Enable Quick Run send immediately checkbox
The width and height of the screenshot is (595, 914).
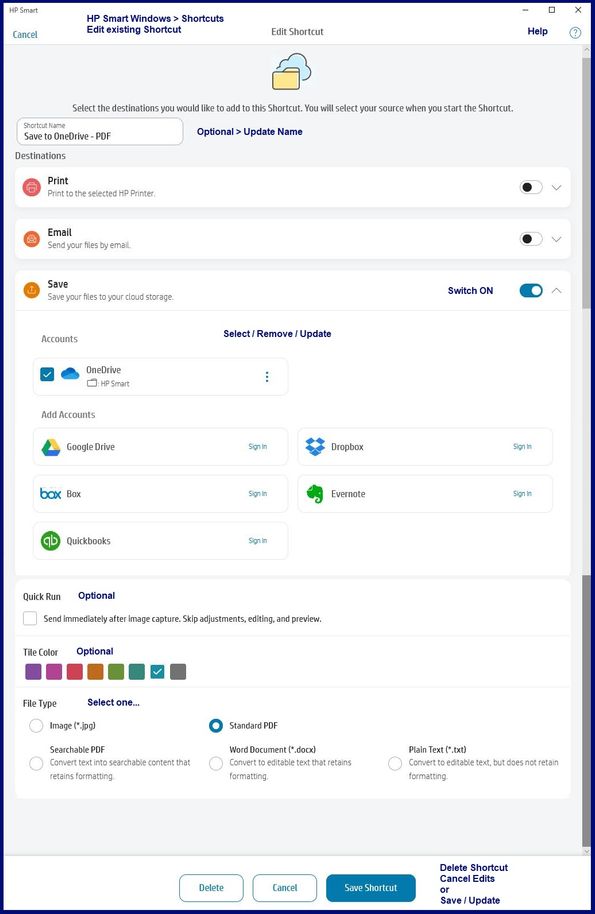30,618
